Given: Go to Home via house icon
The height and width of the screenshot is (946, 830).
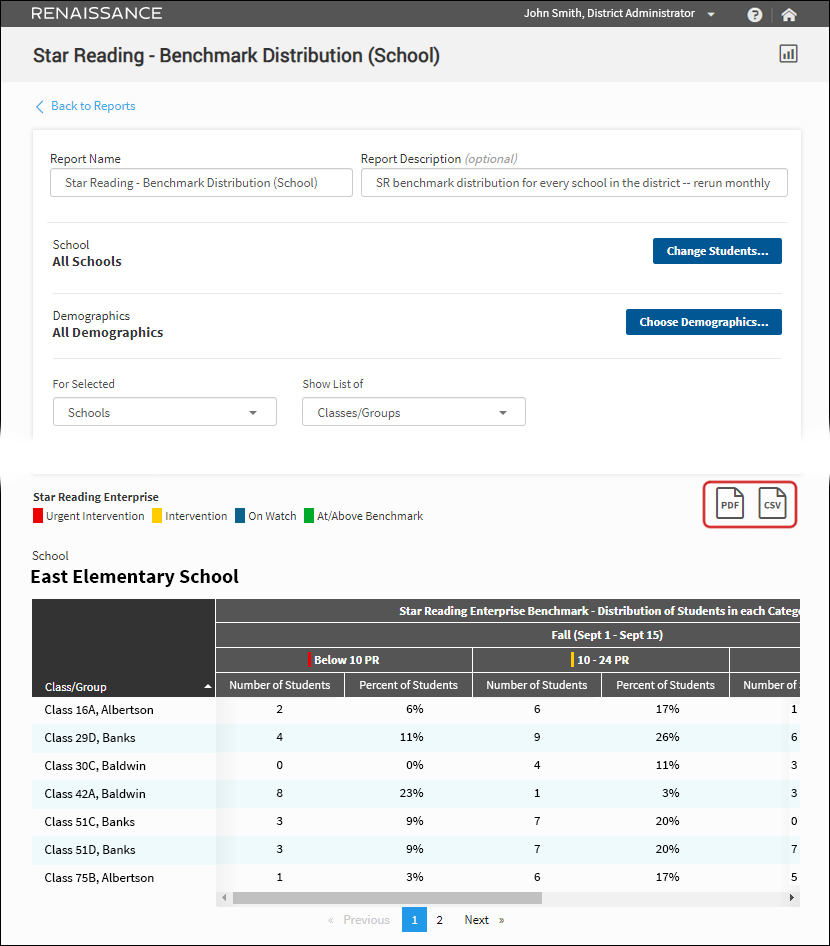Looking at the screenshot, I should click(789, 14).
